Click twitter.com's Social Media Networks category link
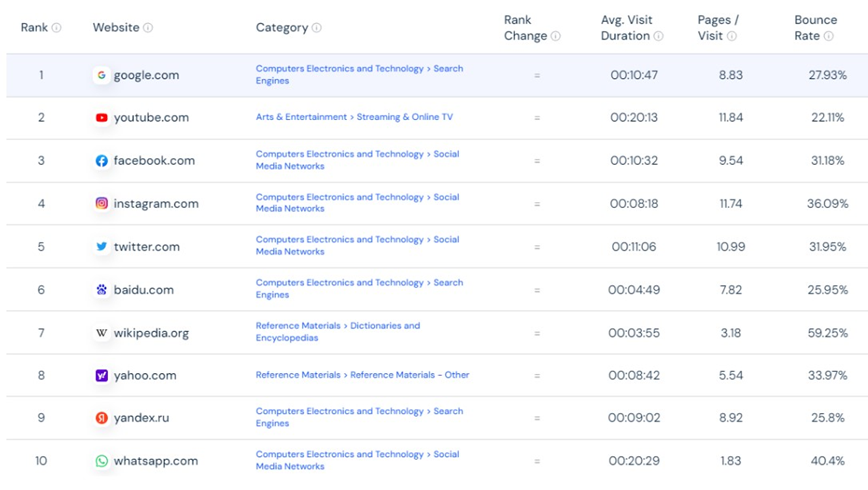 (x=358, y=245)
